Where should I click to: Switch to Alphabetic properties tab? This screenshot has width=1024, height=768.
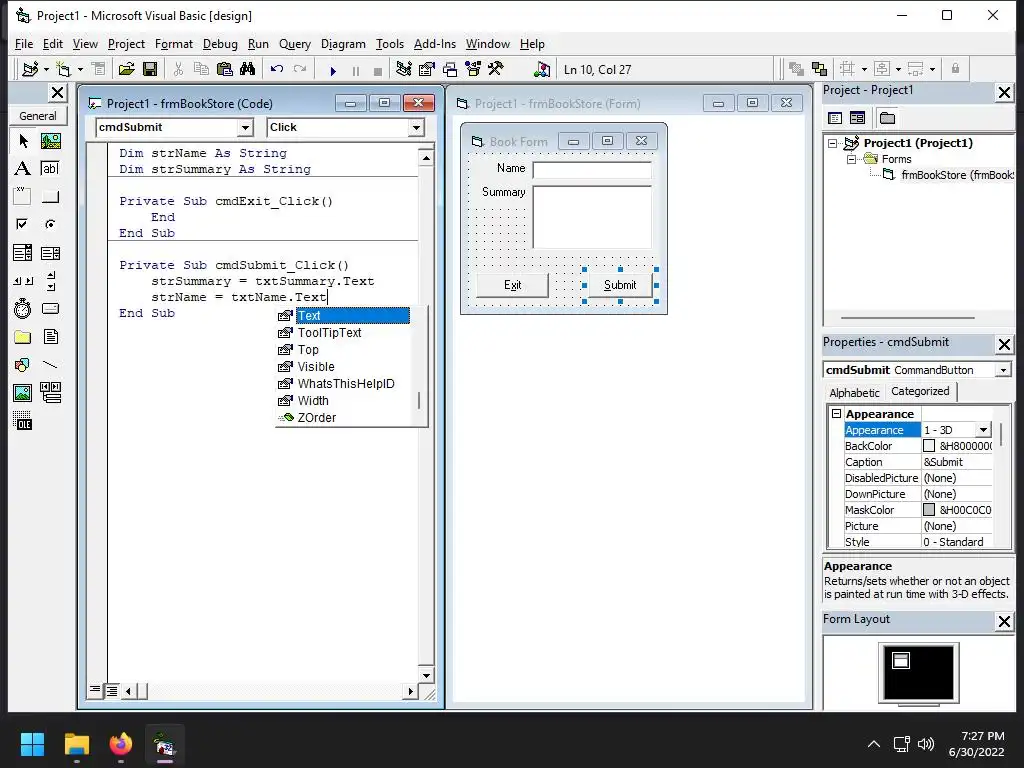854,392
